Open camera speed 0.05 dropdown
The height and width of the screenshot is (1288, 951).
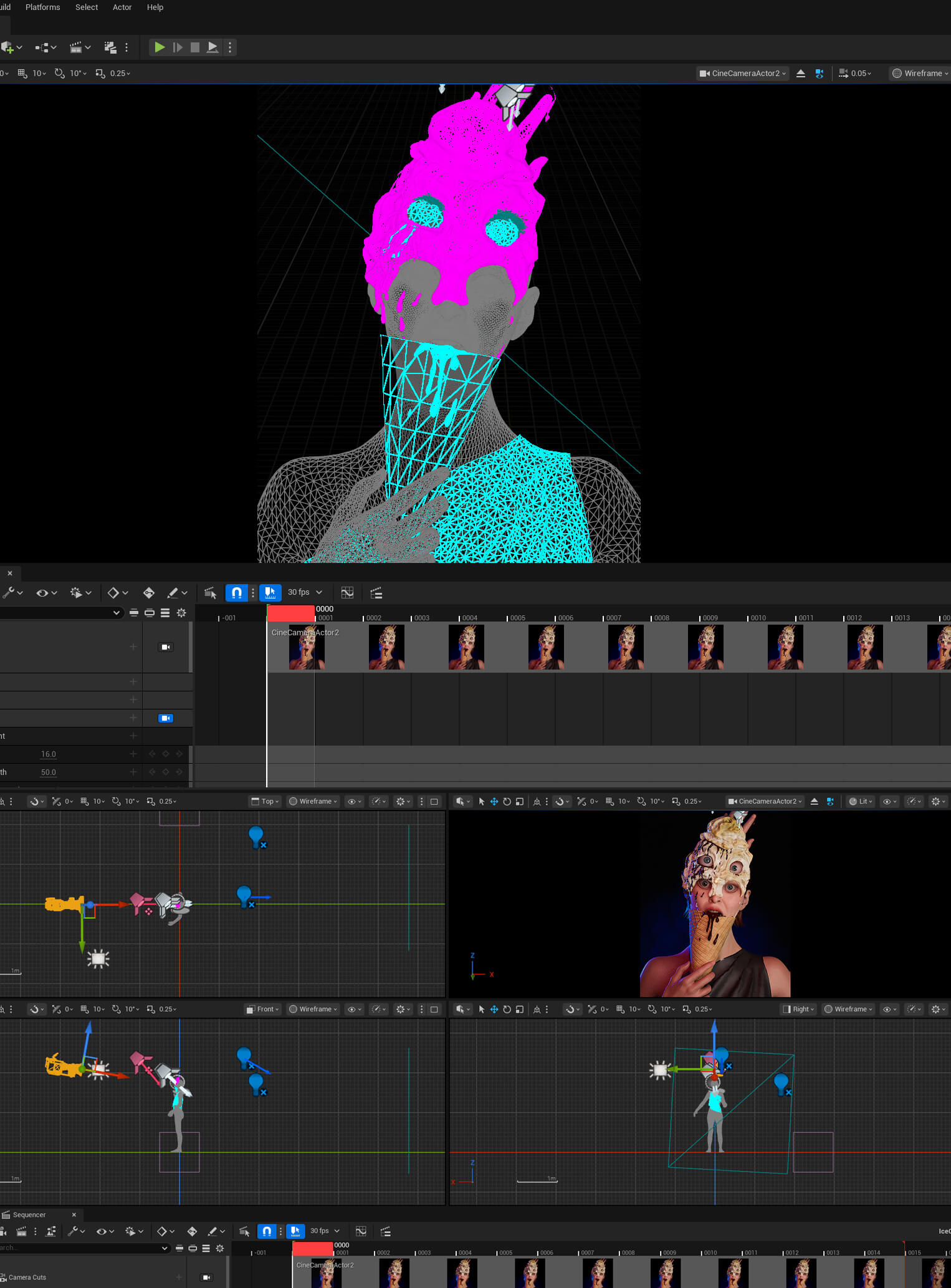click(x=855, y=74)
